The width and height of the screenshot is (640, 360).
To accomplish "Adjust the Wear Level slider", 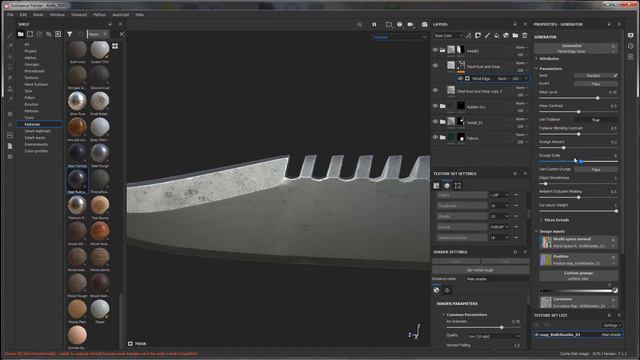I will click(x=579, y=98).
